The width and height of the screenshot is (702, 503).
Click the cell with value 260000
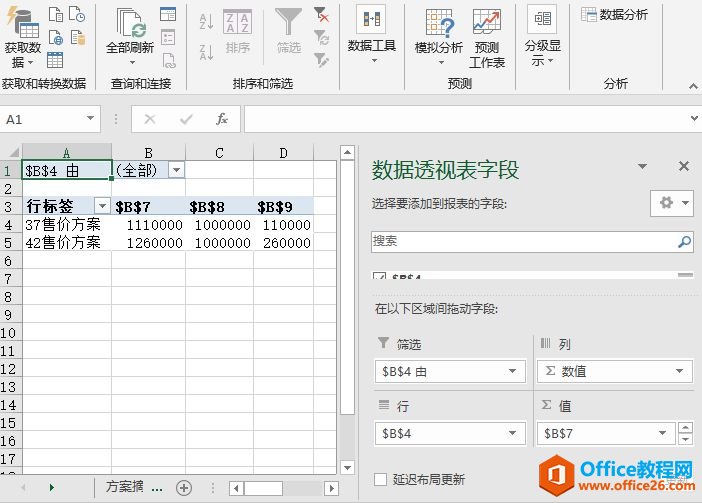tap(283, 242)
